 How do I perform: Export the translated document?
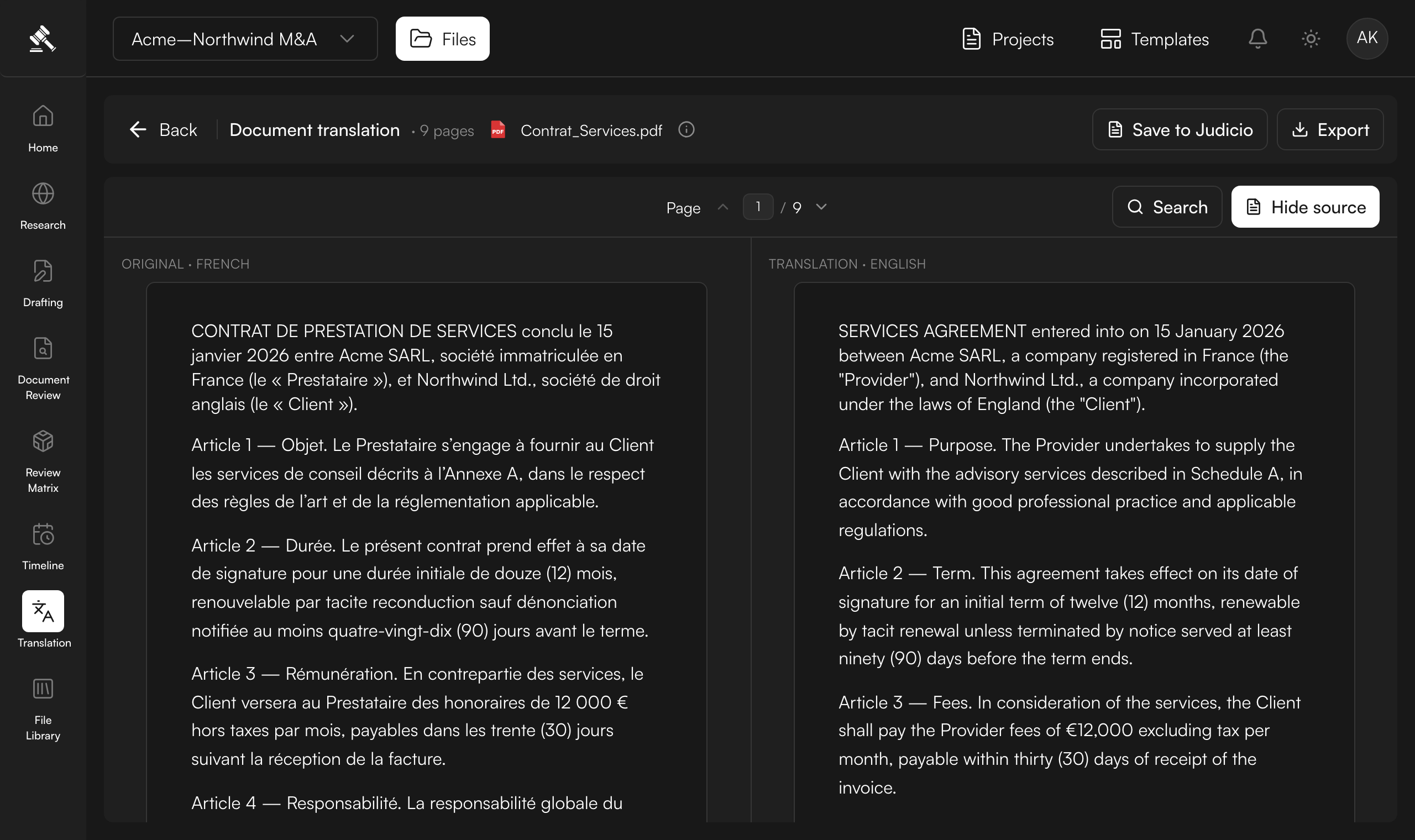pyautogui.click(x=1330, y=130)
